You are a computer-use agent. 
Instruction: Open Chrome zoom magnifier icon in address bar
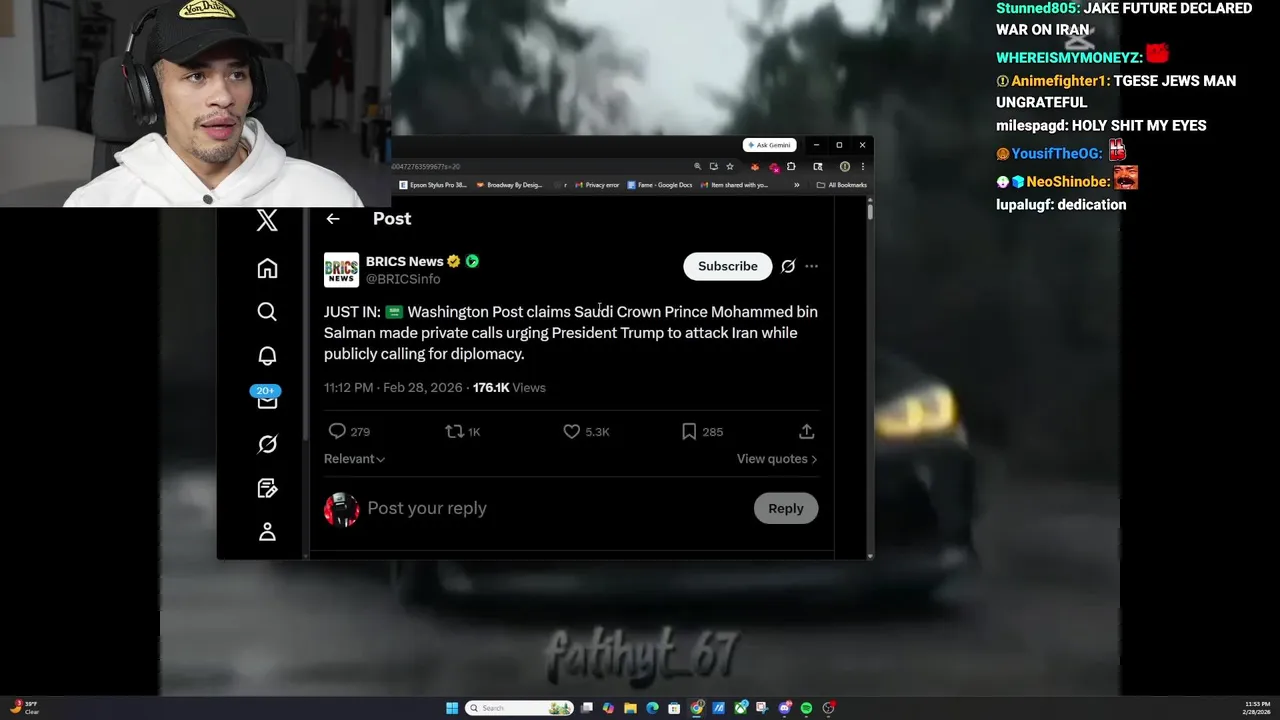point(697,166)
